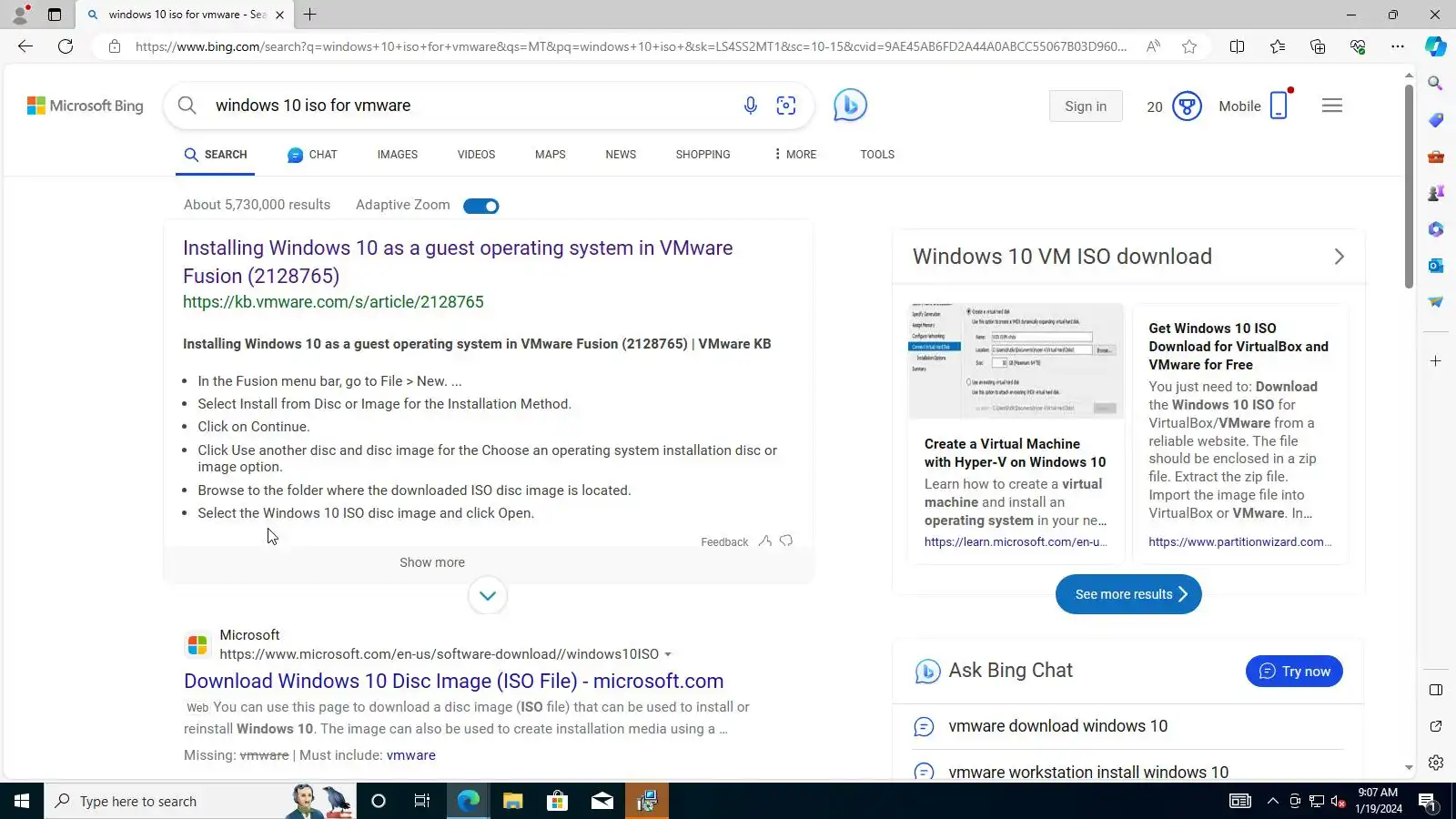The image size is (1456, 819).
Task: Open Browser essentials heart icon
Action: tap(1358, 46)
